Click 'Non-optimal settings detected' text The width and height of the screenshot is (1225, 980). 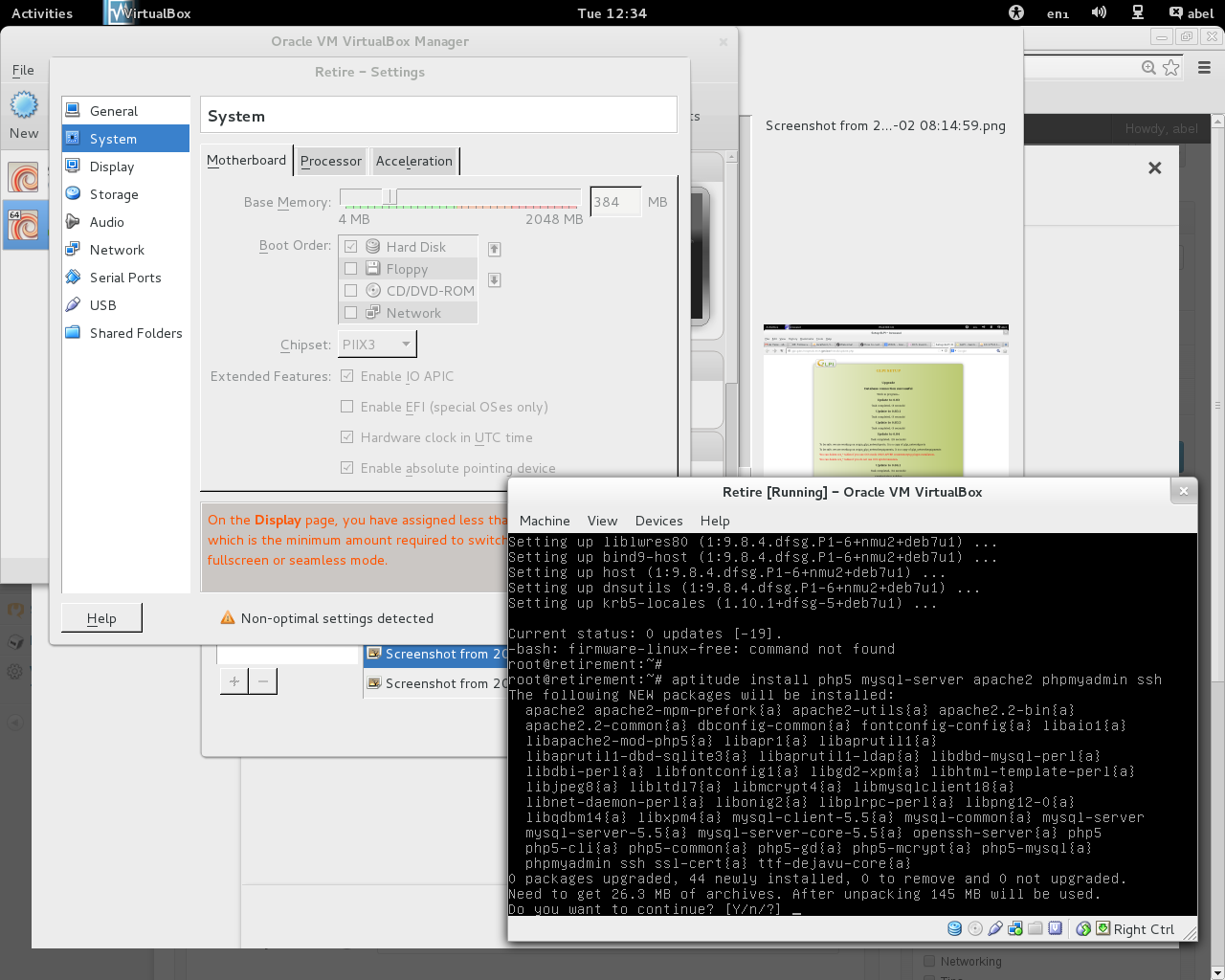click(337, 618)
